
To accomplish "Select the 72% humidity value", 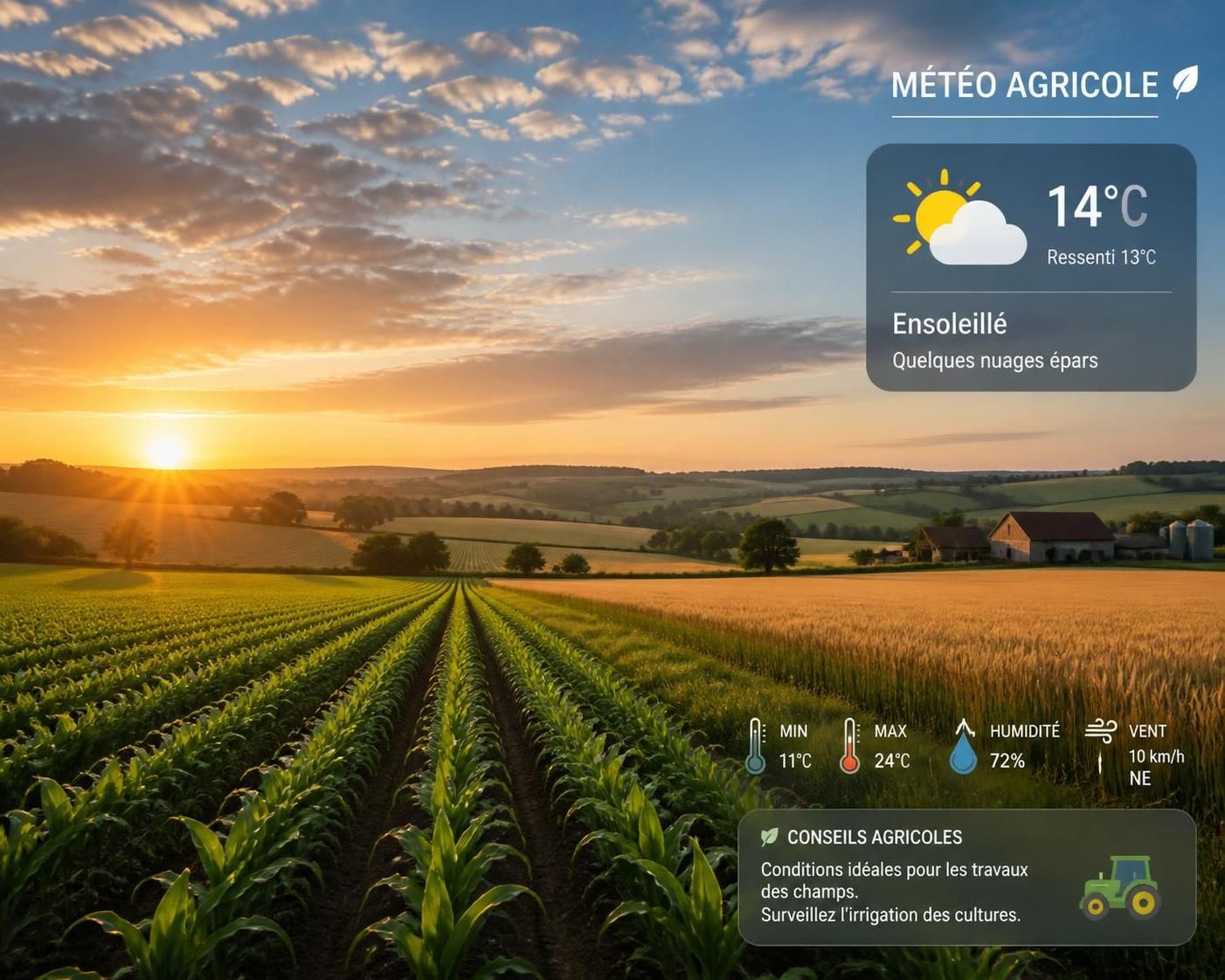I will (x=1007, y=761).
